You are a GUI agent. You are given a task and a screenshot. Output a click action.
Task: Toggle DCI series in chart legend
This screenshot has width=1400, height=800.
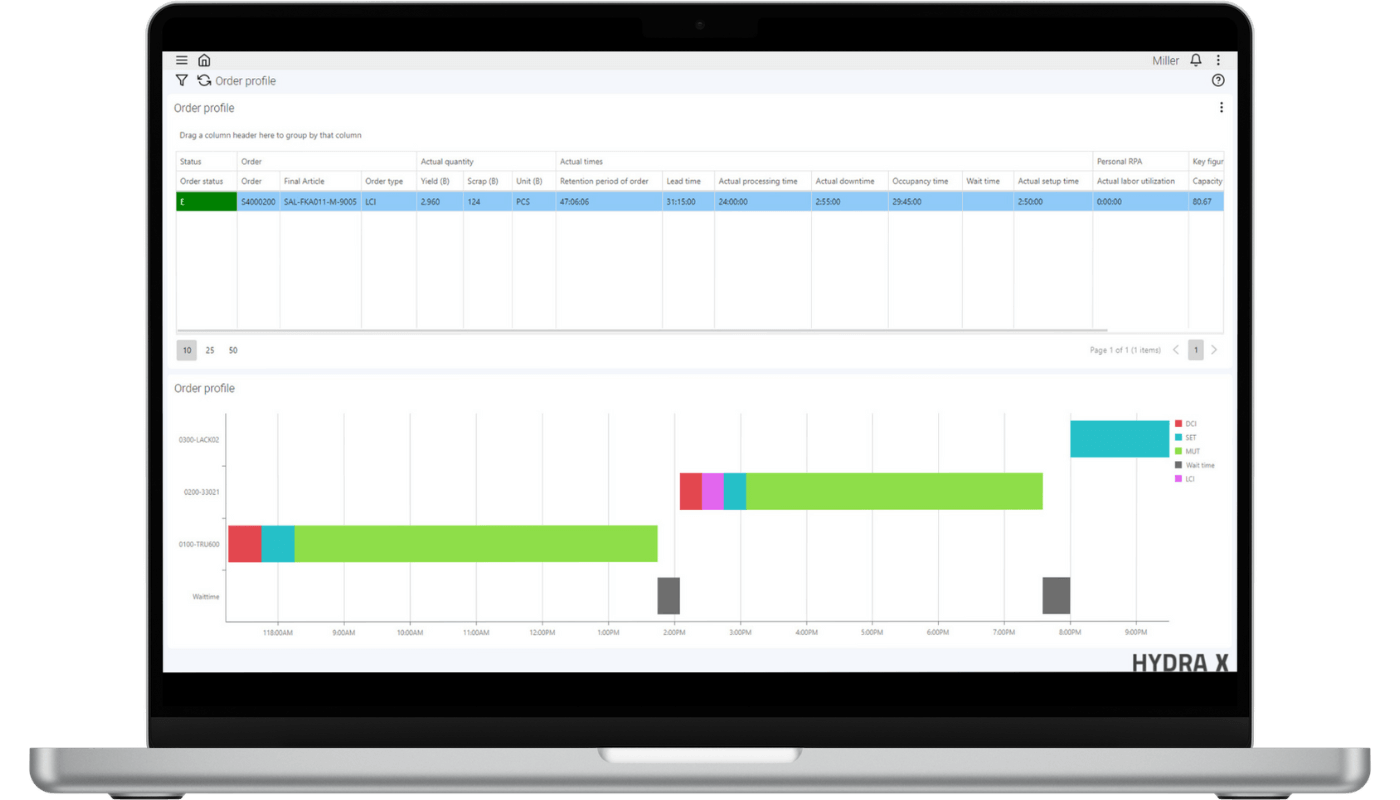[x=1185, y=424]
